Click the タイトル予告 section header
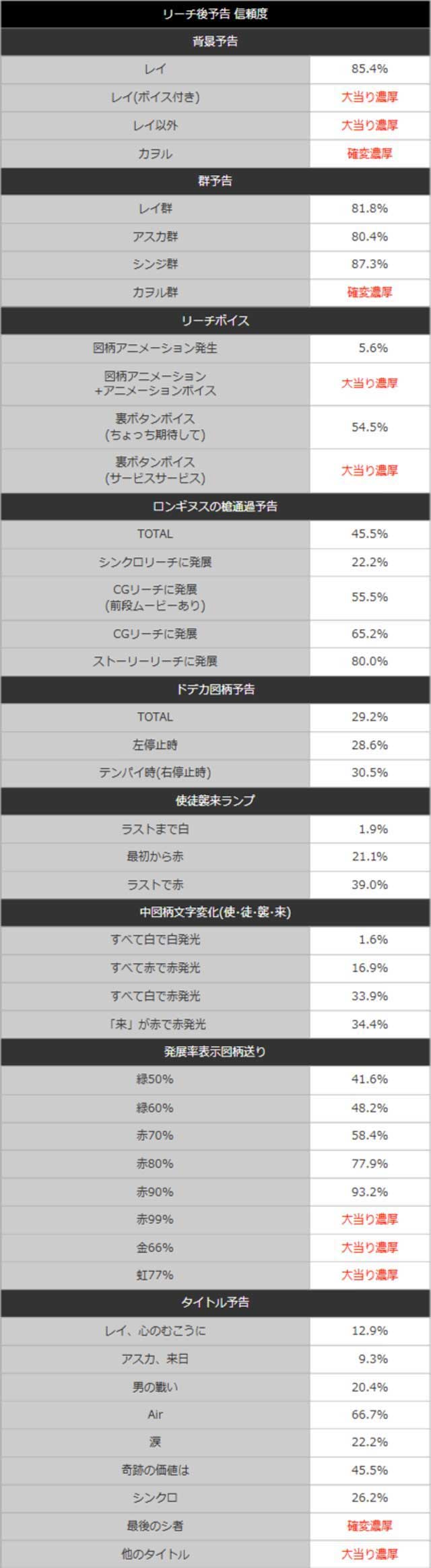Screen dimensions: 431x1568 point(215,1303)
